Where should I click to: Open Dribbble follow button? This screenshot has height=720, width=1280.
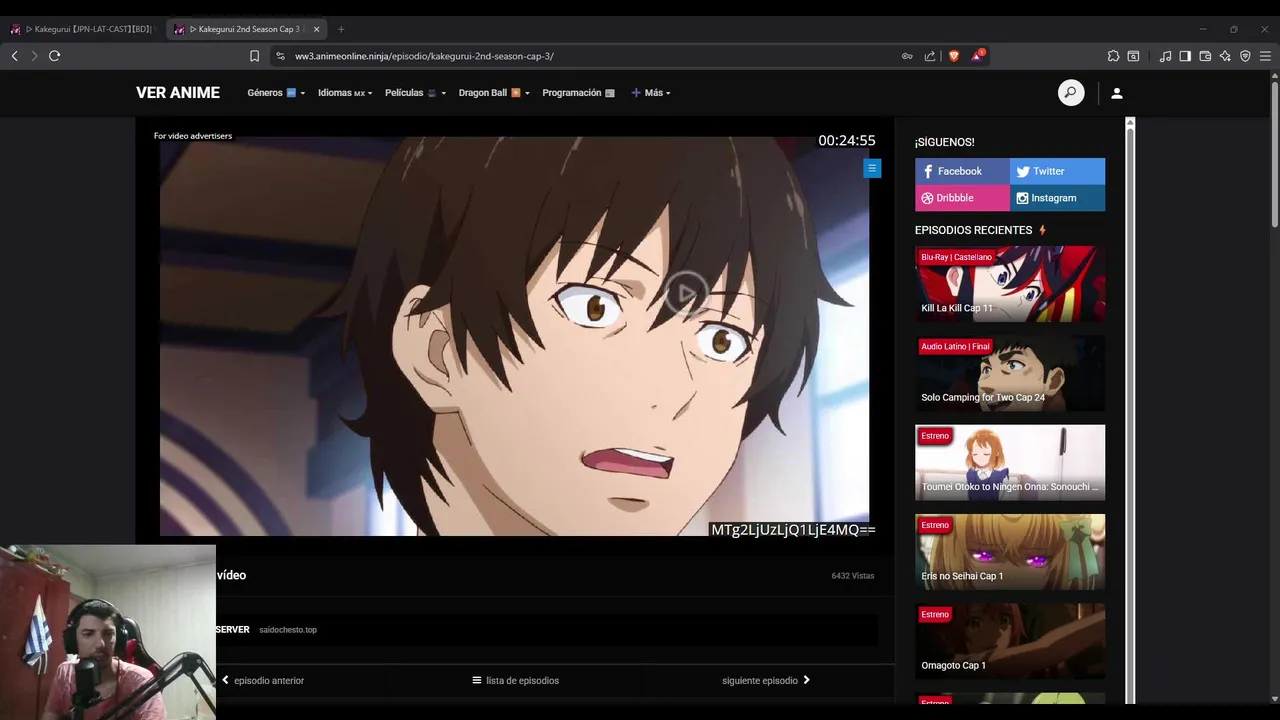962,198
